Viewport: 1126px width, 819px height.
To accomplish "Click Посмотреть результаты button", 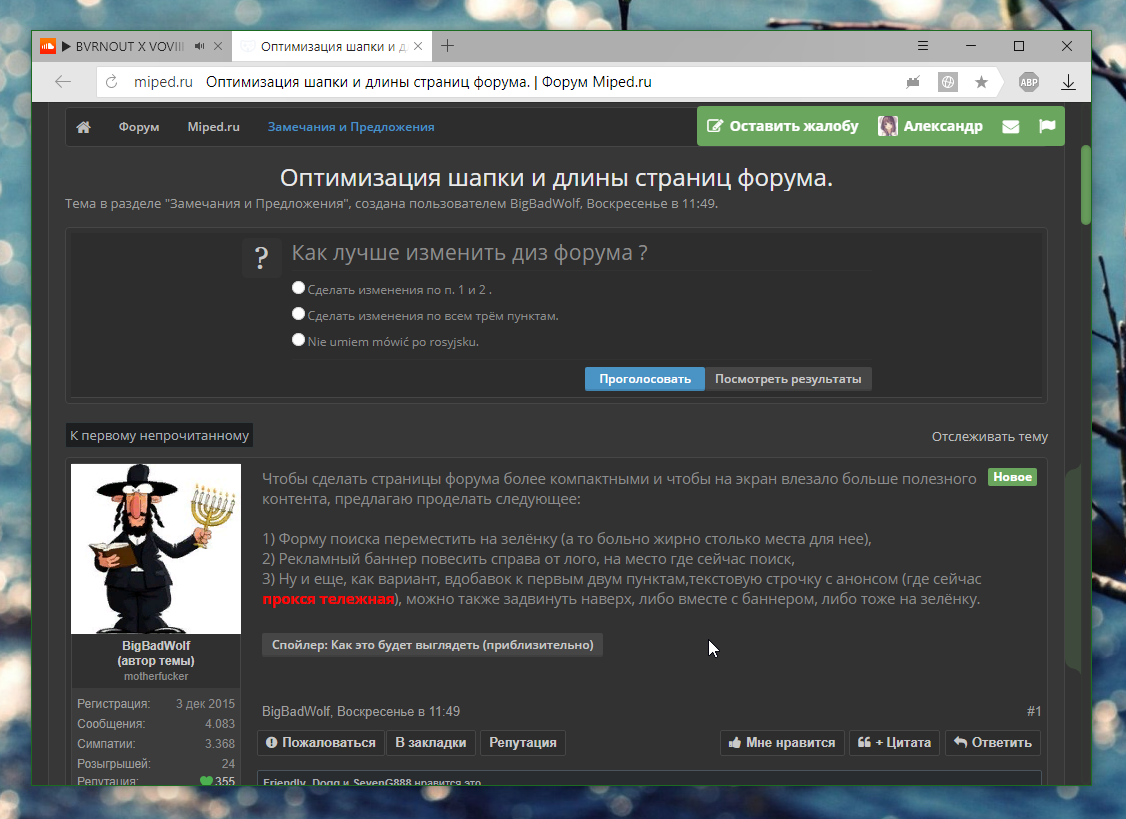I will tap(788, 379).
